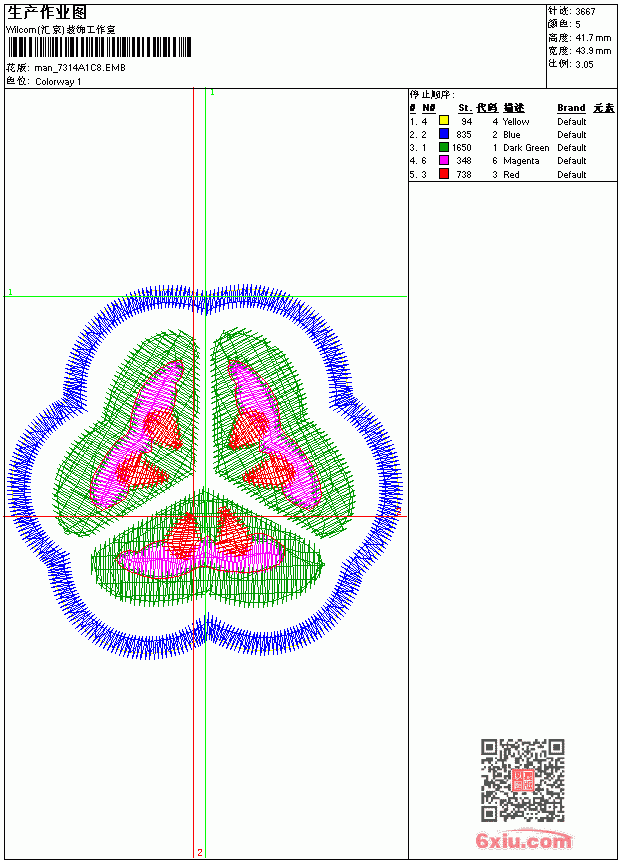Screen dimensions: 620x860
Task: Click the red seal in QR code center
Action: (523, 780)
